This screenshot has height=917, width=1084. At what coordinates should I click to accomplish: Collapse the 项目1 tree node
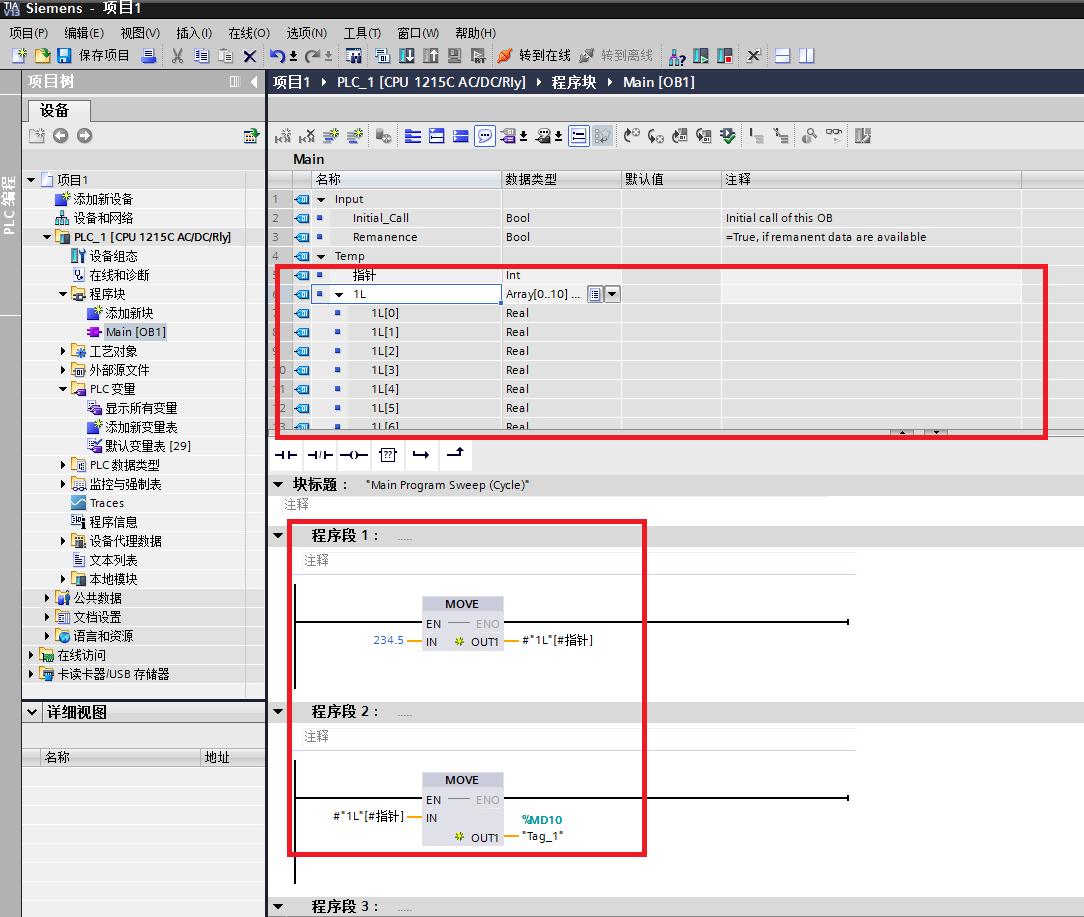(31, 180)
